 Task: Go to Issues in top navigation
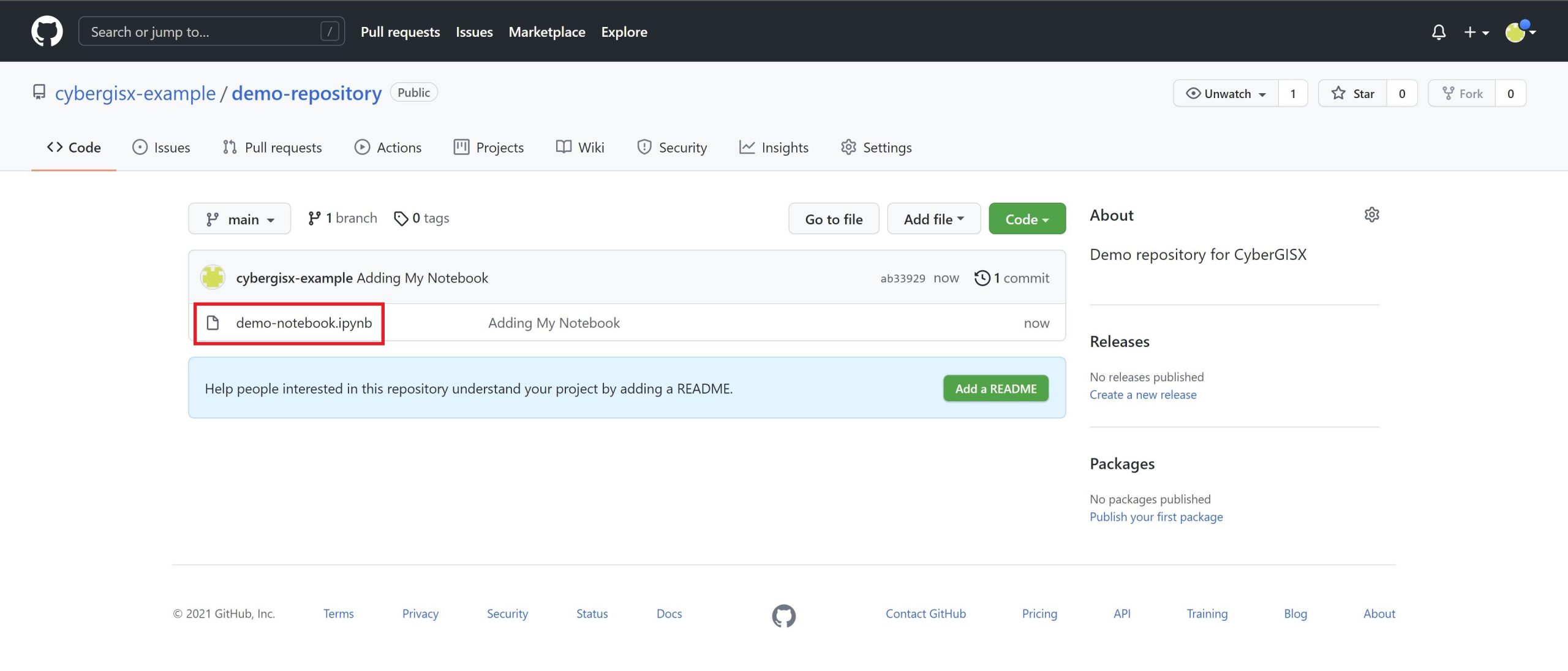(x=474, y=32)
